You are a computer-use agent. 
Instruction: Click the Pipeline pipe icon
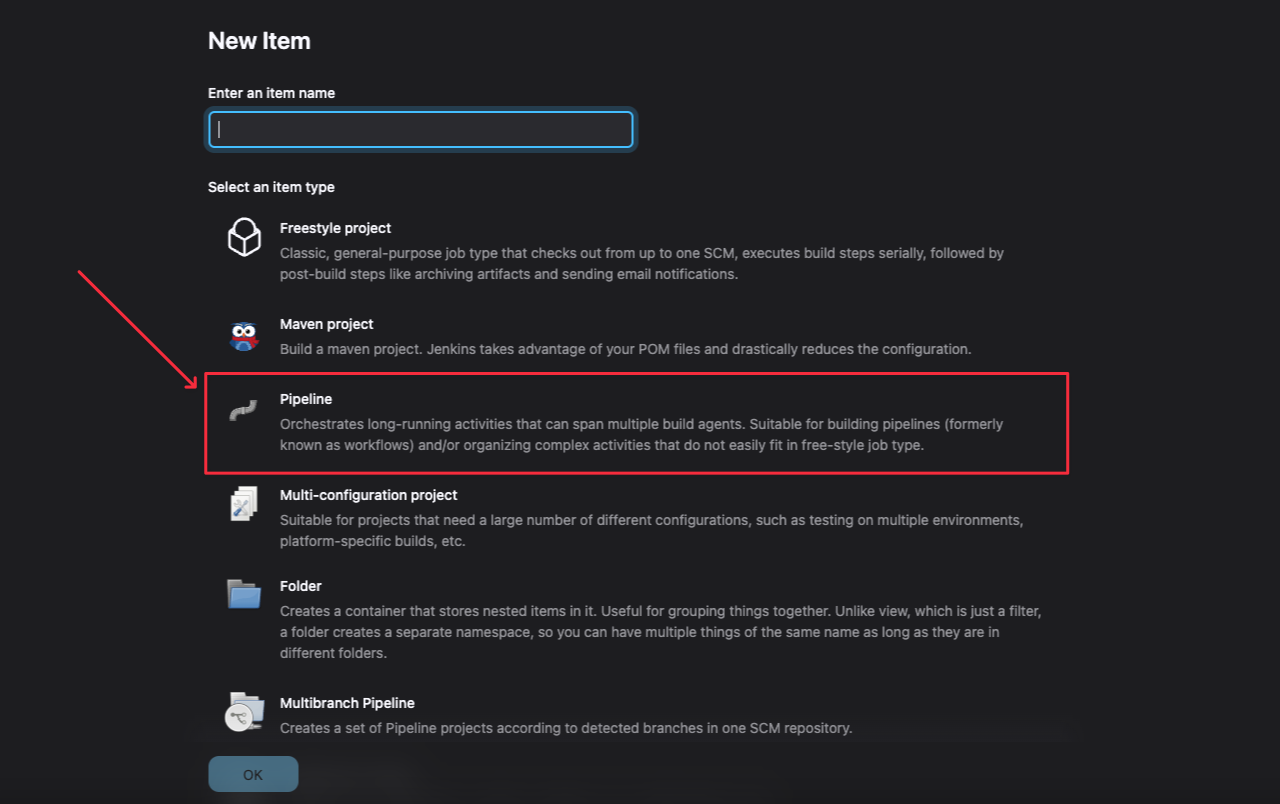(244, 411)
